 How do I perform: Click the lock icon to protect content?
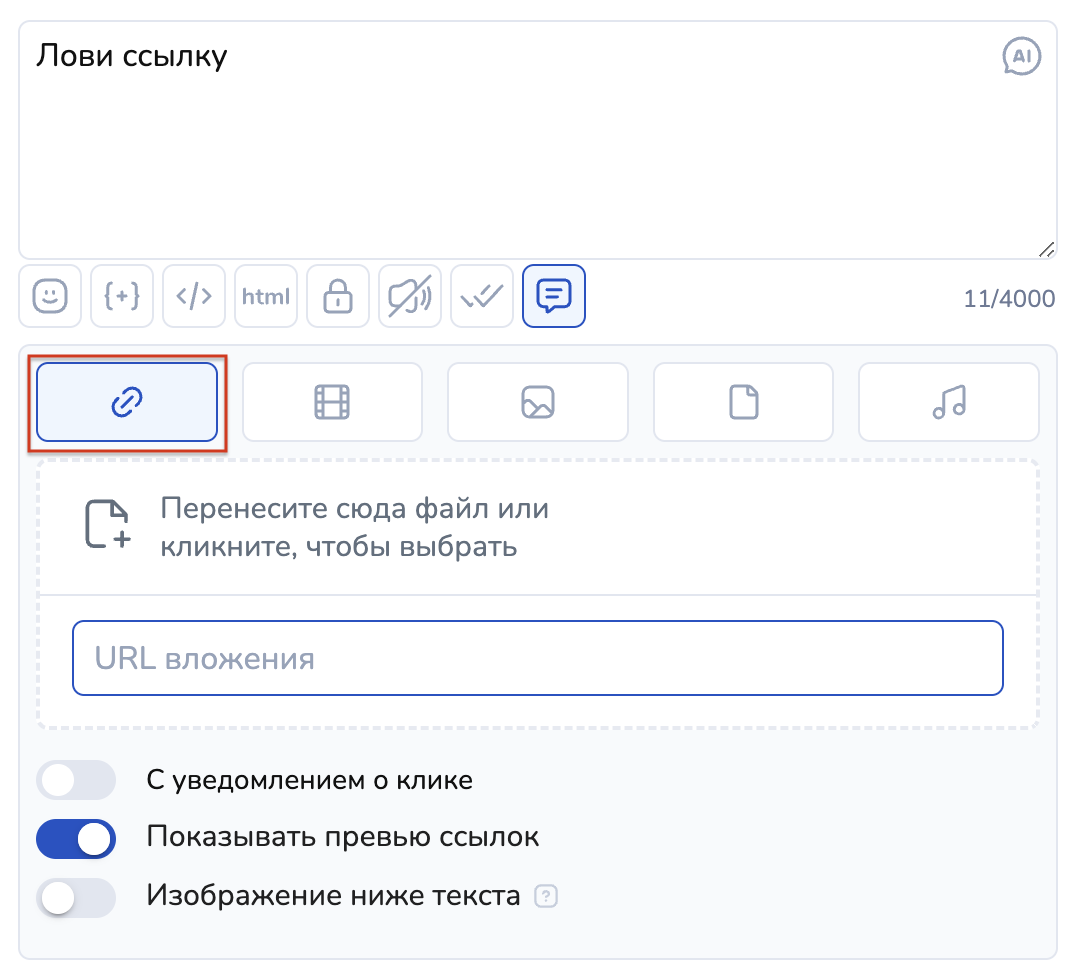coord(338,296)
